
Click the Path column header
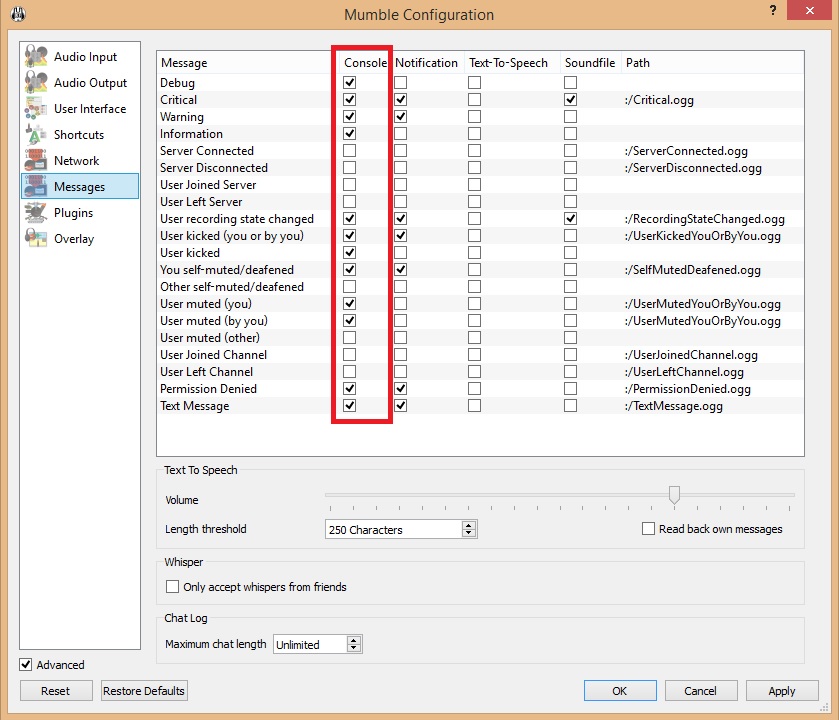(x=712, y=63)
